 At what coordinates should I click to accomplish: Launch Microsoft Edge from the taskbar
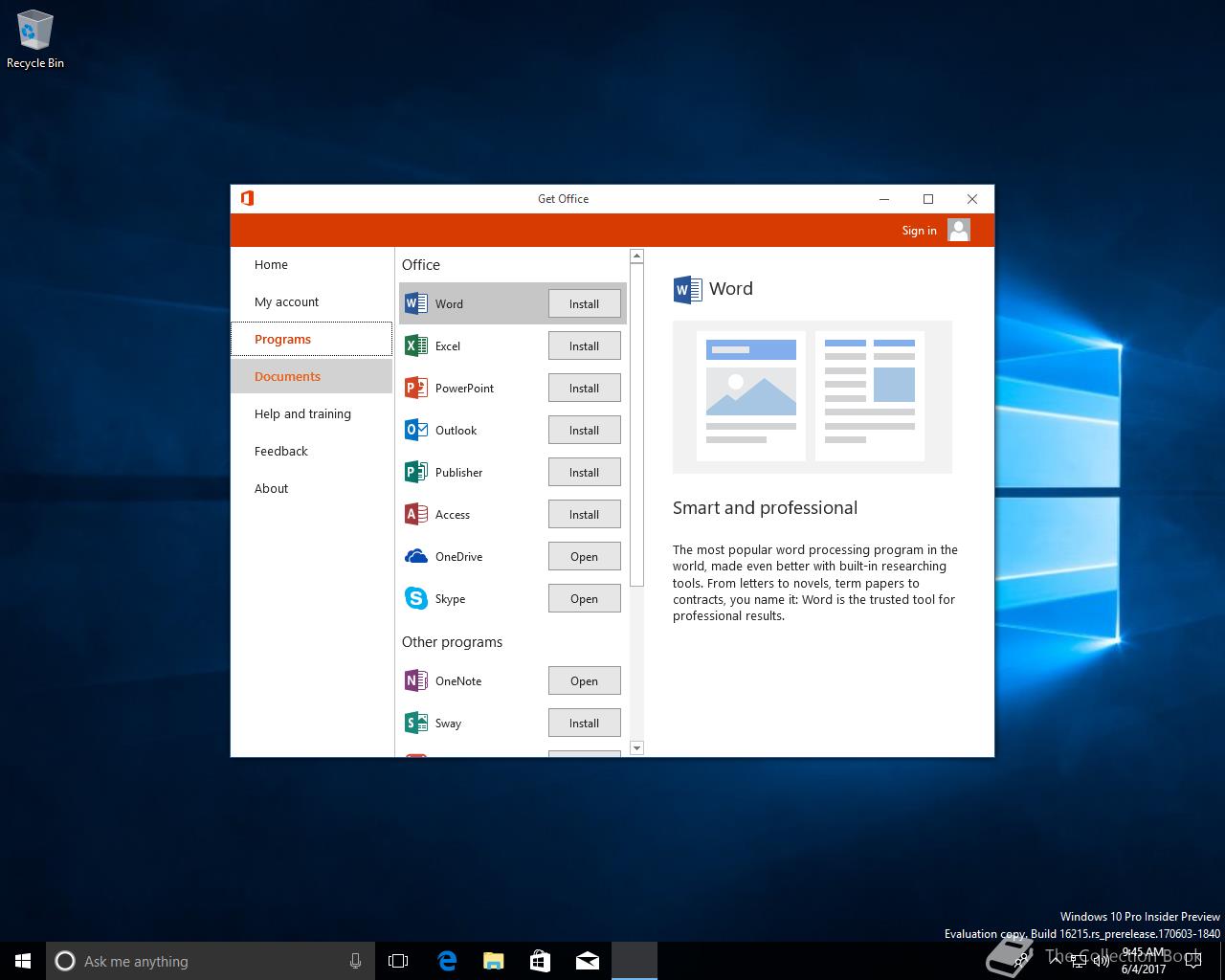point(446,961)
